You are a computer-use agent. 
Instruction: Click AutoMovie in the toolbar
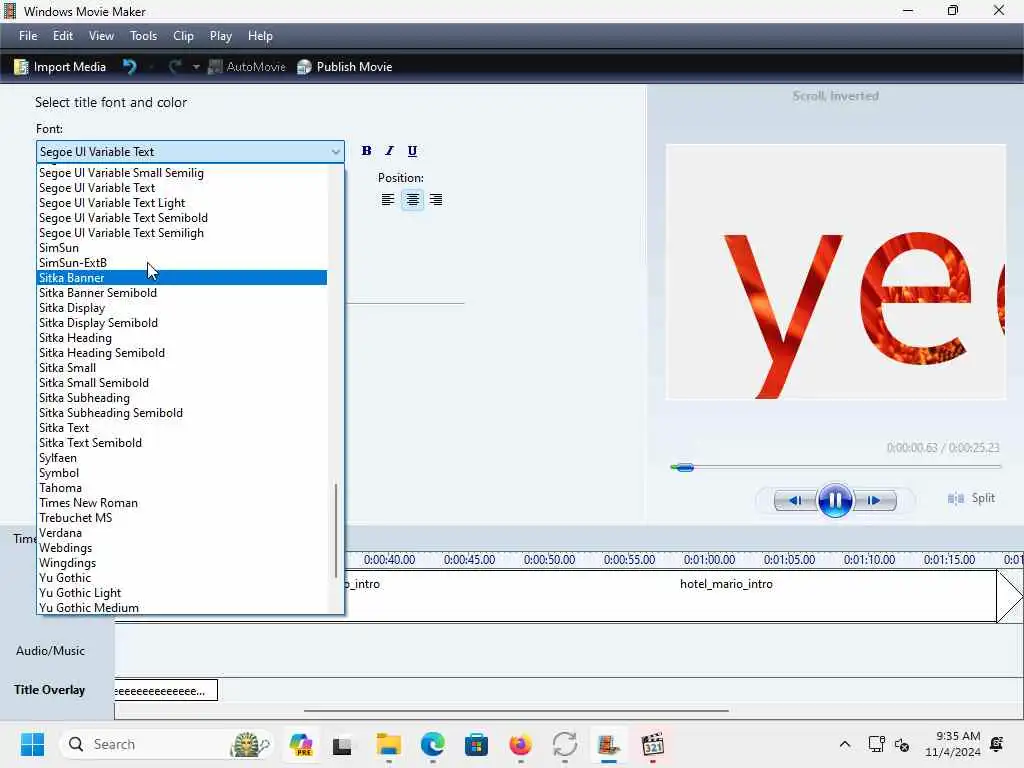[247, 67]
